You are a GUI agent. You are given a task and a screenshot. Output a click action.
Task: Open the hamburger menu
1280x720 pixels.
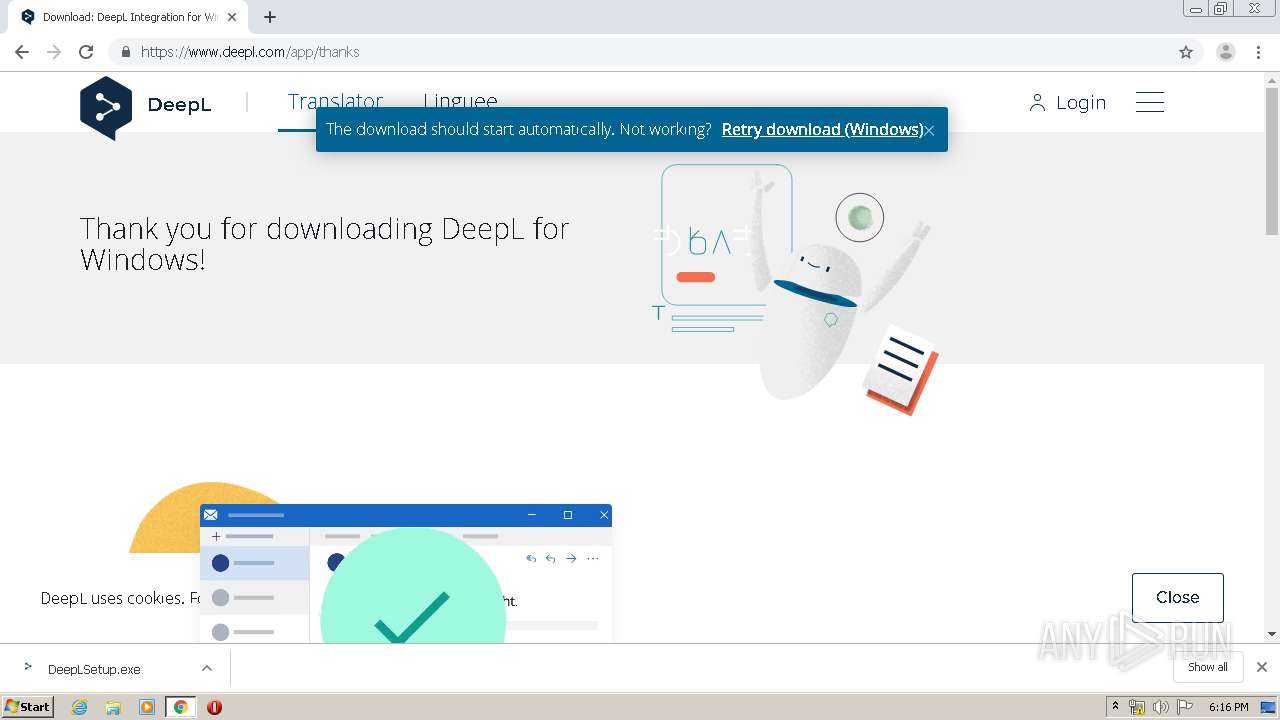(x=1150, y=102)
